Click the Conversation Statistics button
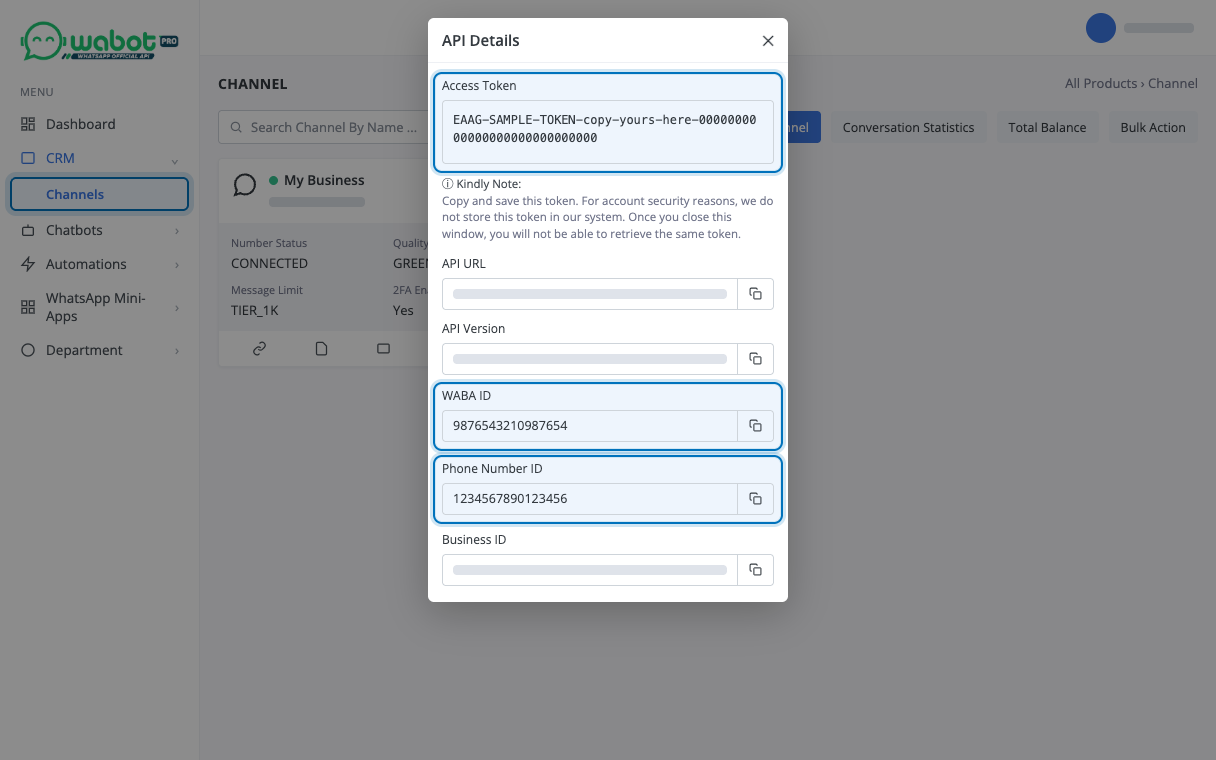This screenshot has width=1216, height=760. click(x=908, y=127)
